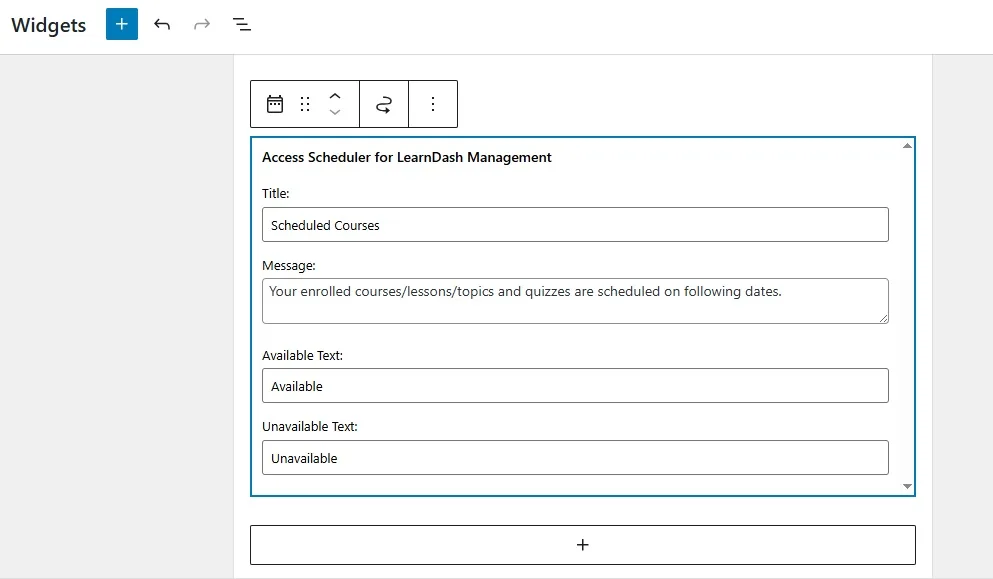The height and width of the screenshot is (579, 993).
Task: Add a new block with the bottom plus button
Action: tap(582, 544)
